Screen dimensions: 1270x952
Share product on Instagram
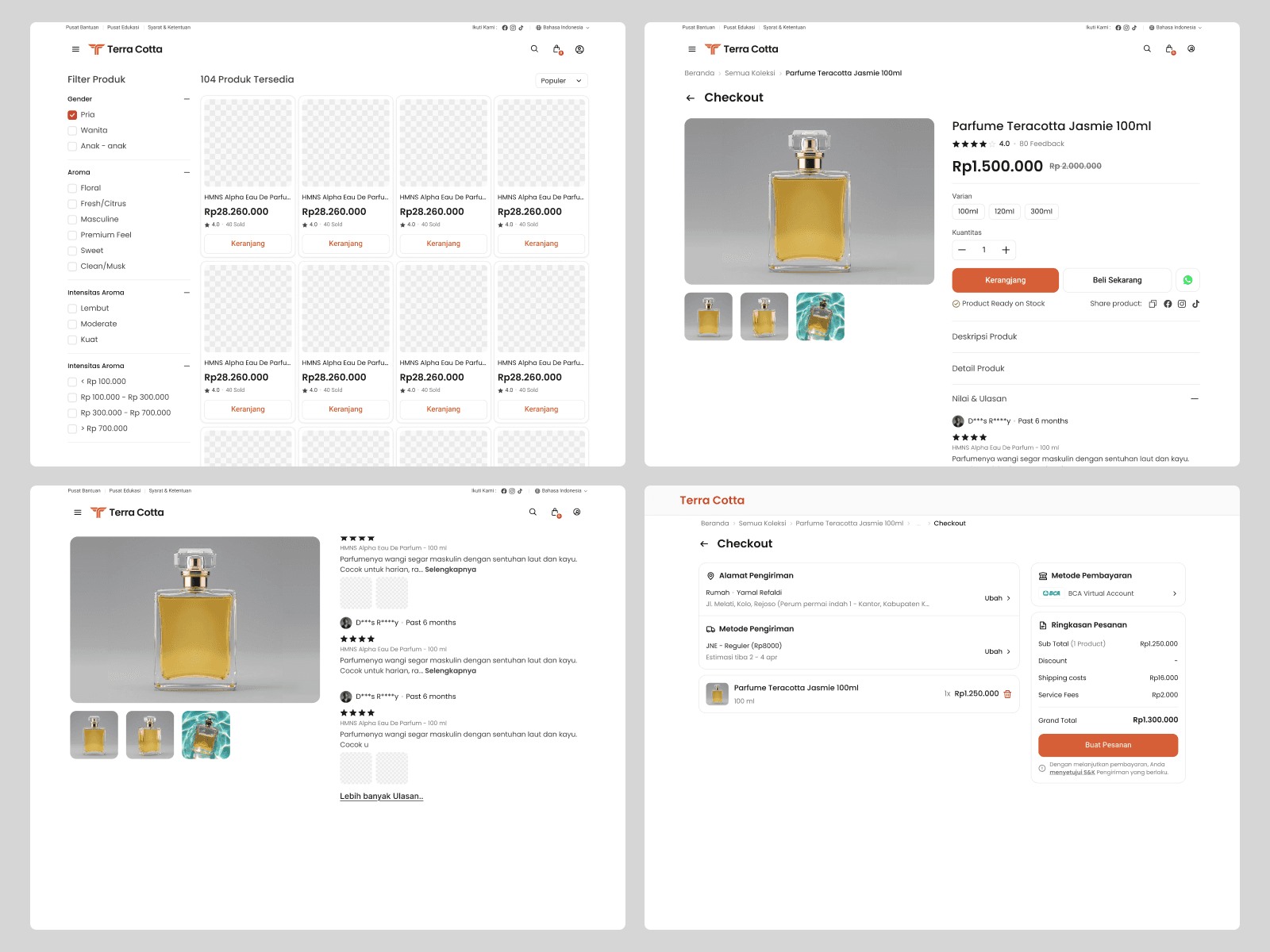coord(1182,304)
